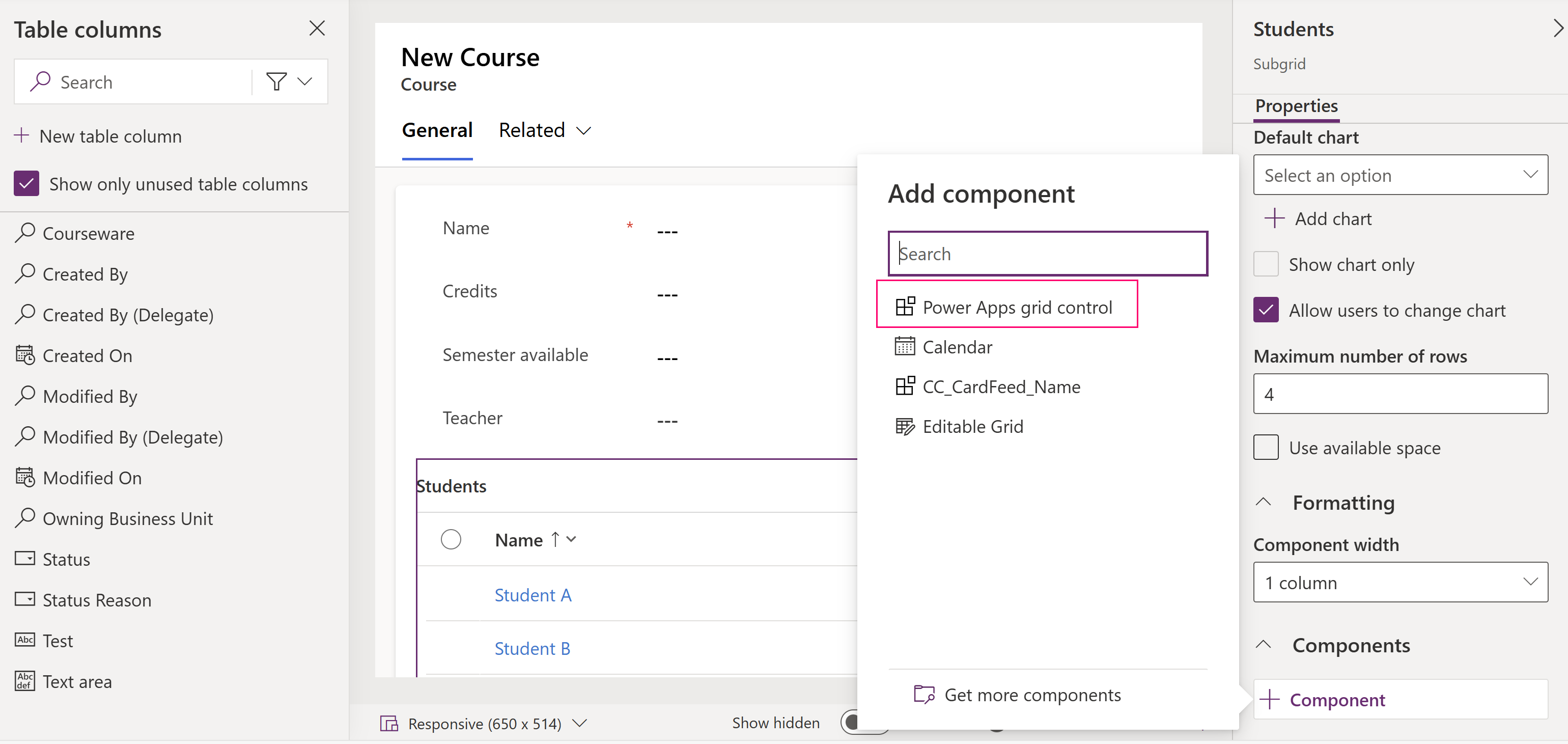Check Use available space
1568x744 pixels.
(x=1267, y=447)
